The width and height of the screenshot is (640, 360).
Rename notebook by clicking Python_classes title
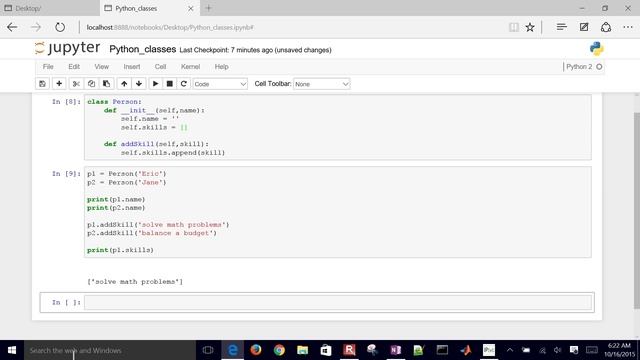pos(142,49)
